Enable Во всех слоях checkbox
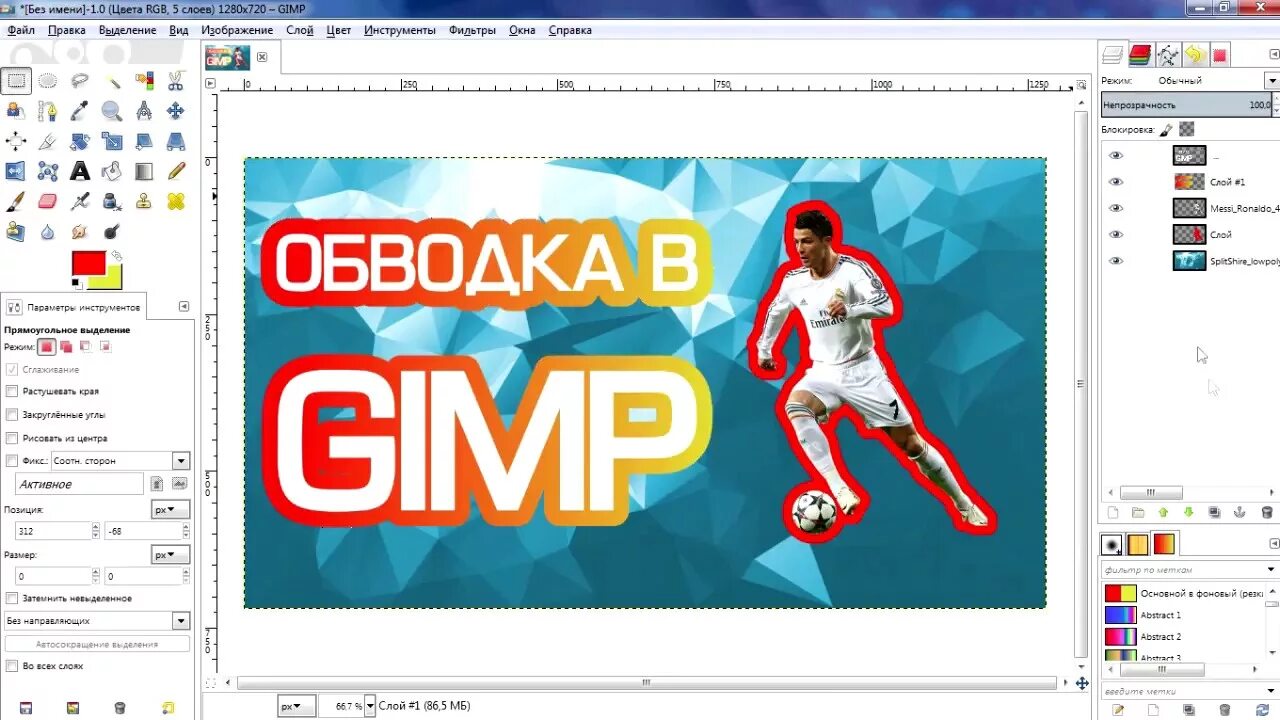The height and width of the screenshot is (720, 1280). click(12, 666)
